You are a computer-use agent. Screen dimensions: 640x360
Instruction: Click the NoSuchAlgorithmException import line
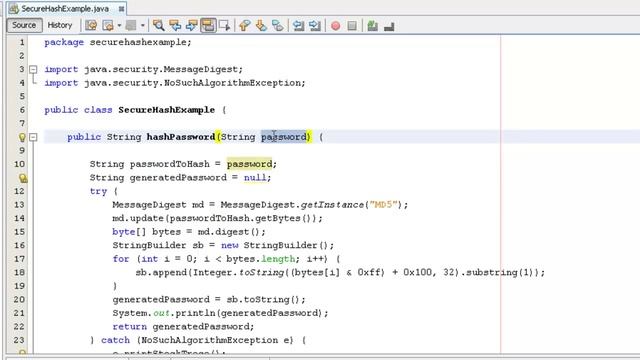[x=175, y=83]
